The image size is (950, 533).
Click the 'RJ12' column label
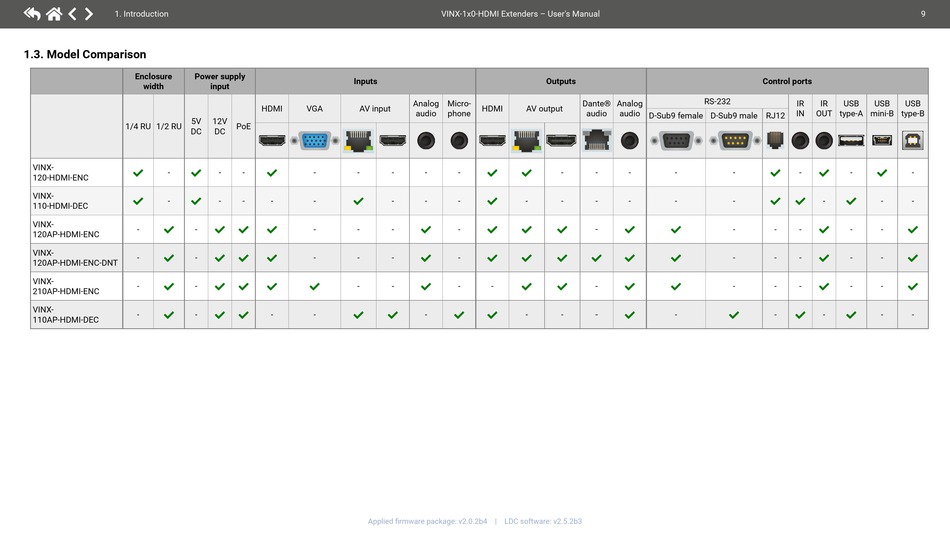coord(775,115)
